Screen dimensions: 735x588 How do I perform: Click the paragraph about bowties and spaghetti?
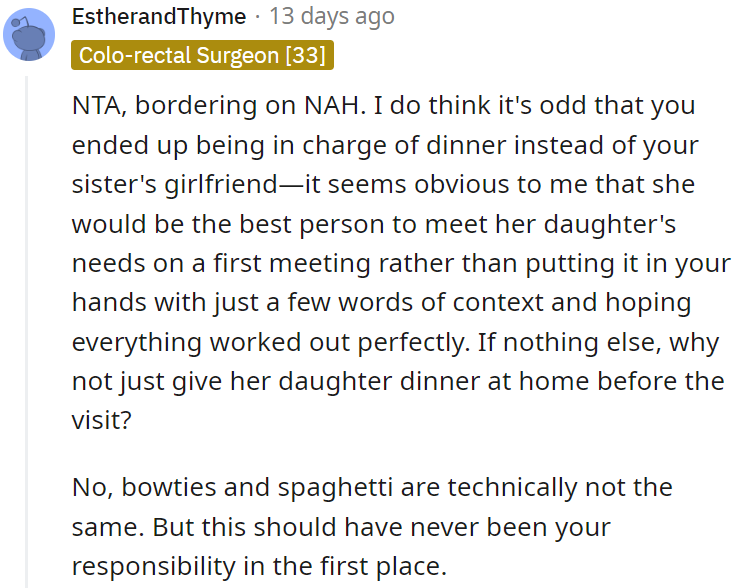(372, 527)
